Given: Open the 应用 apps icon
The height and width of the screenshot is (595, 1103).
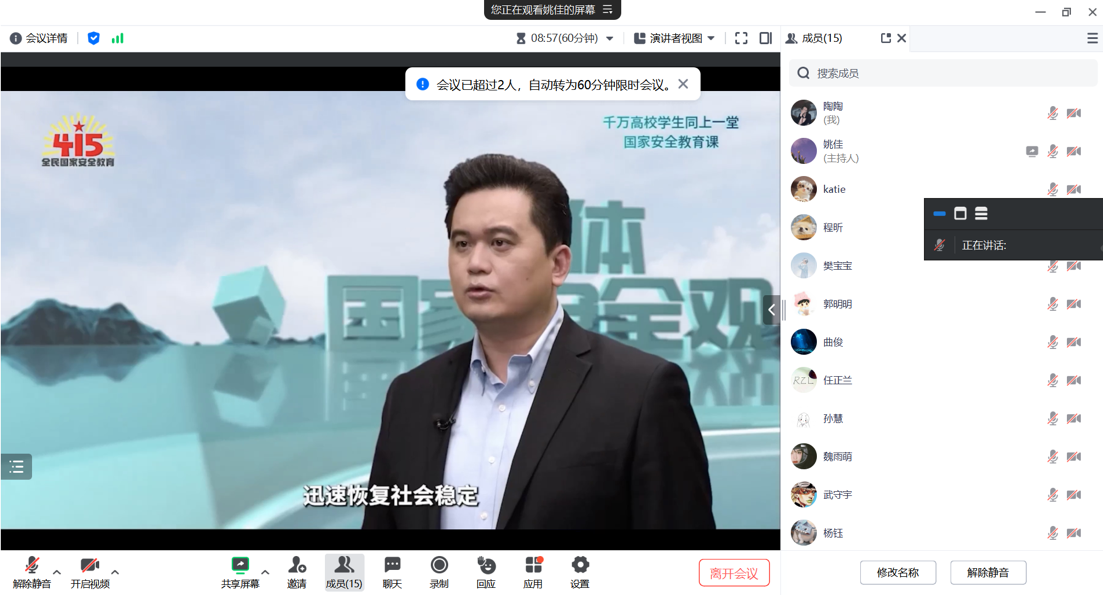Looking at the screenshot, I should click(x=533, y=566).
